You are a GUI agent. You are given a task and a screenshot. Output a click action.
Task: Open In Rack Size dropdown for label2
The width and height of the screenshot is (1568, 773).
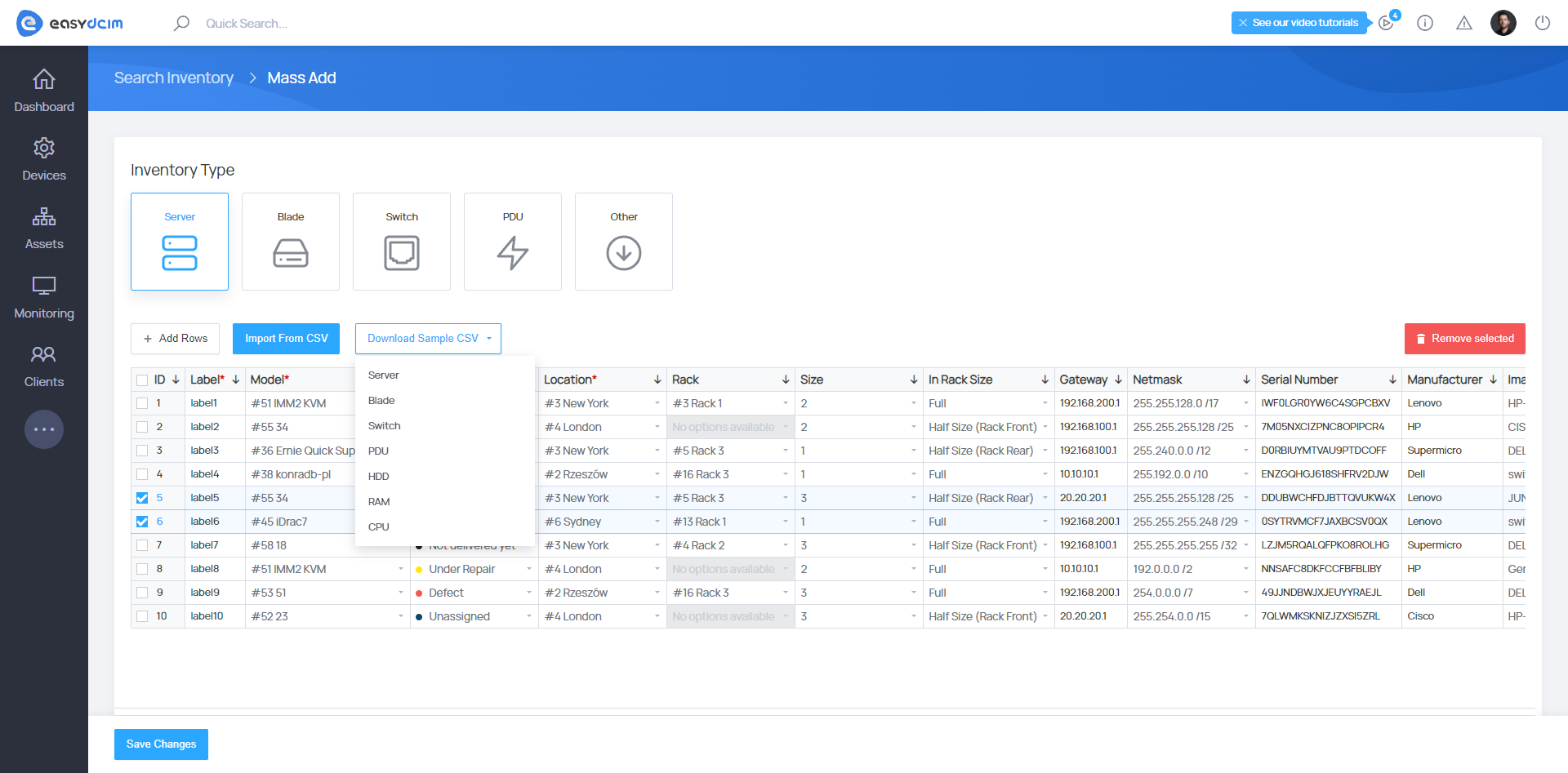click(x=988, y=427)
